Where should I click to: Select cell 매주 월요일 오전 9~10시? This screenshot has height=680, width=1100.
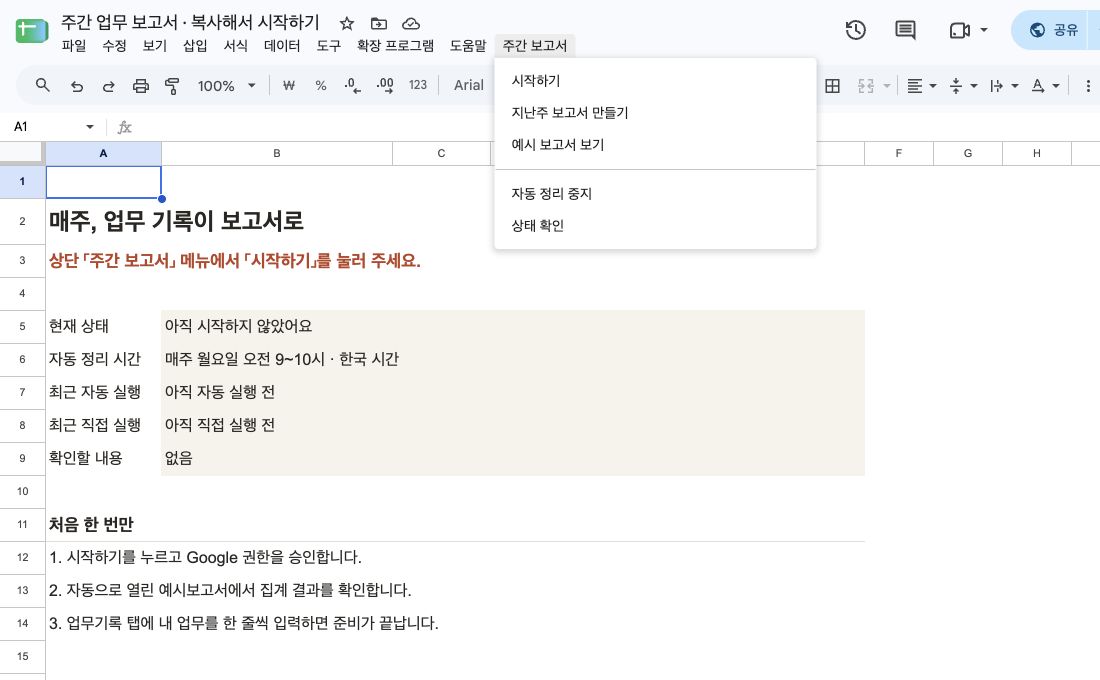click(513, 359)
